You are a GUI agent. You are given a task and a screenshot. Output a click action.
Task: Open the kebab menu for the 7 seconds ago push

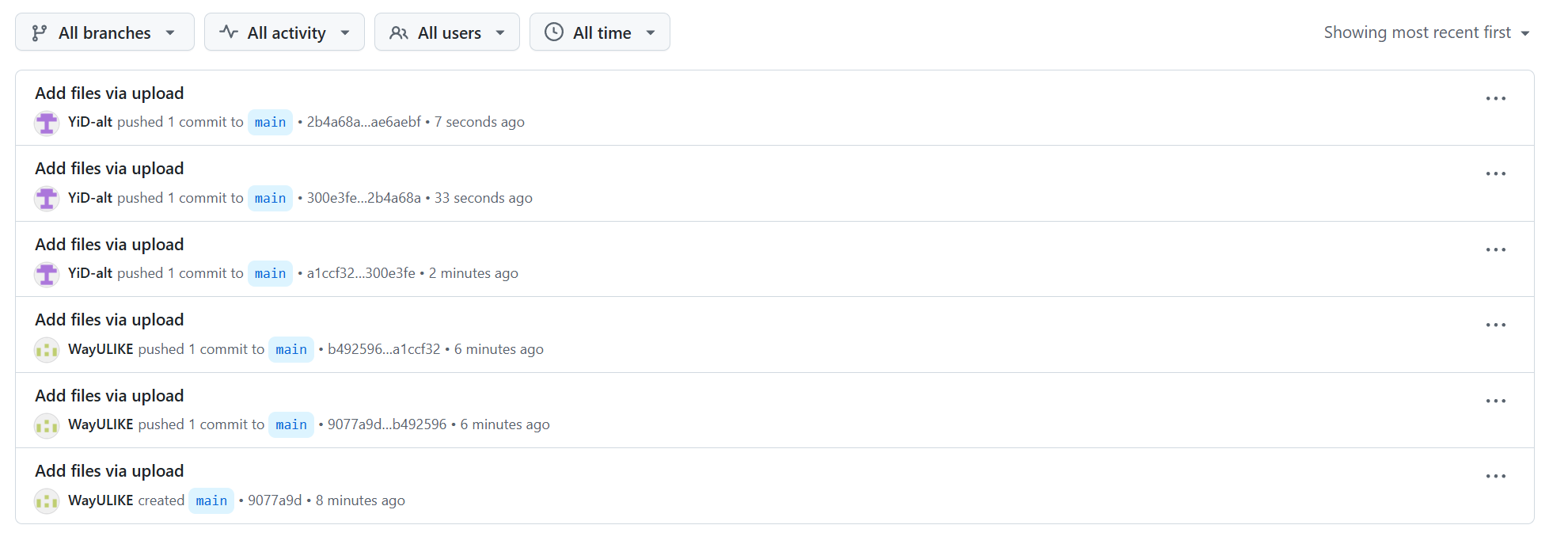point(1495,99)
